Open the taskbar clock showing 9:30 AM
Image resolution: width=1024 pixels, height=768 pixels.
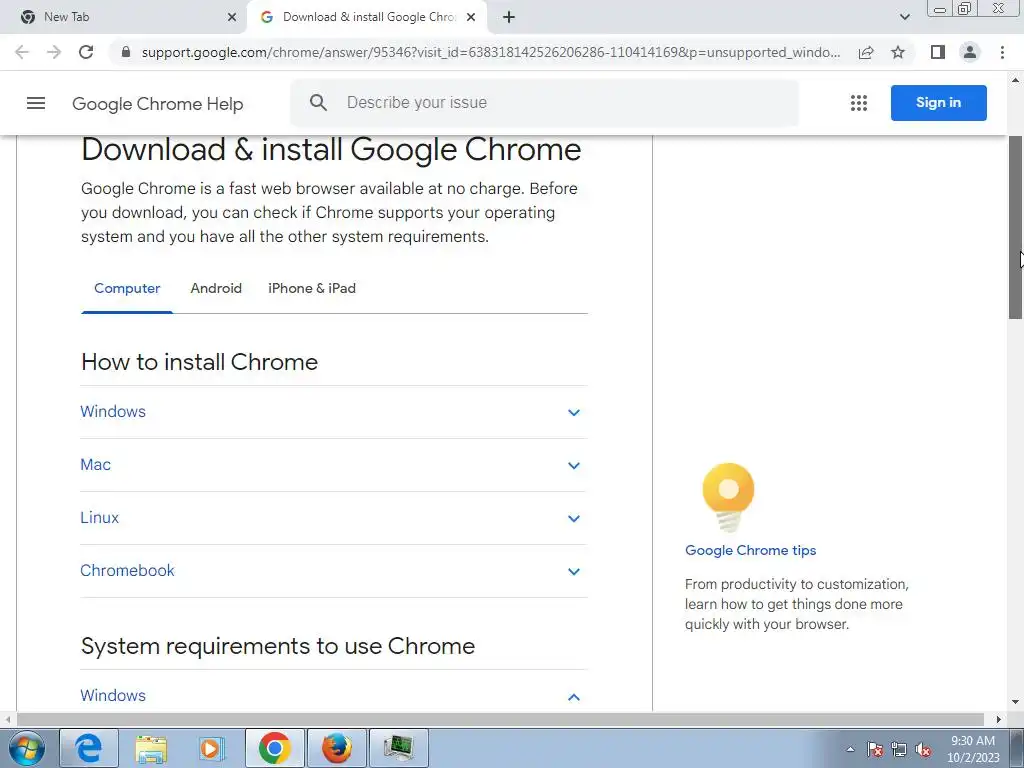972,749
